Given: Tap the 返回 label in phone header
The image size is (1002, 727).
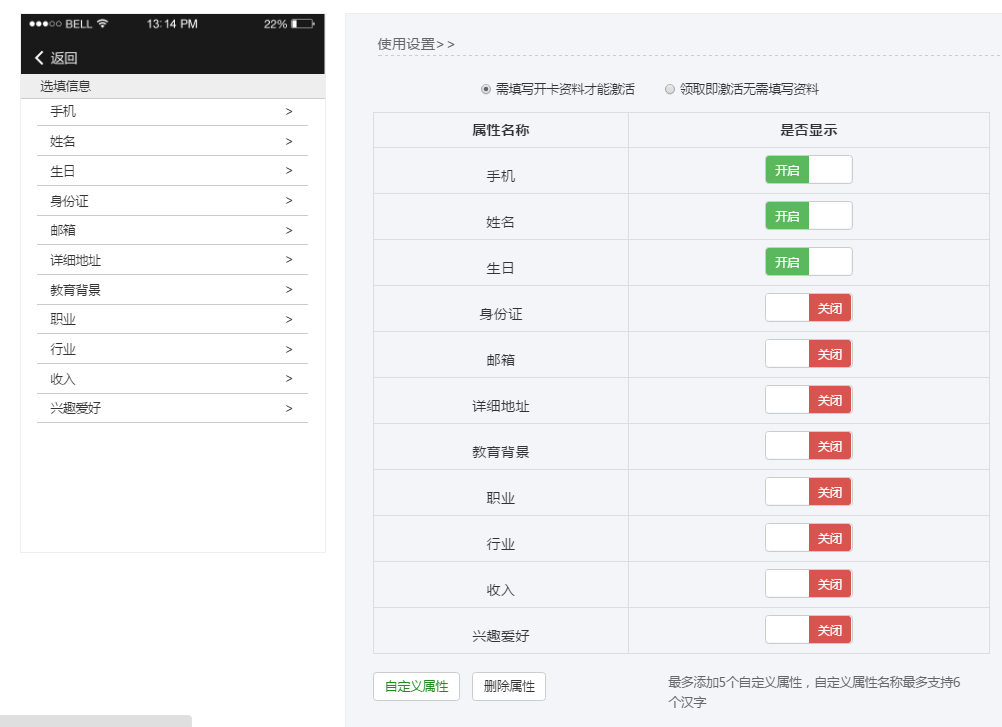Looking at the screenshot, I should (x=64, y=58).
